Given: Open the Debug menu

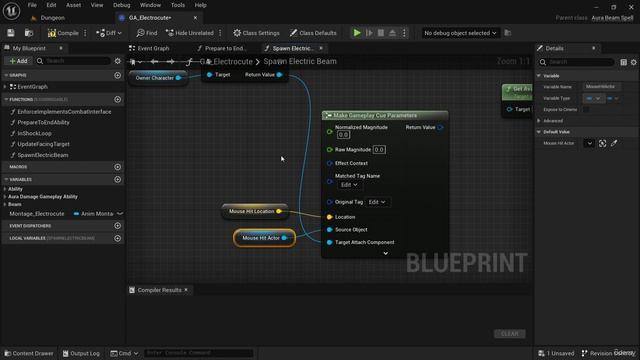Looking at the screenshot, I should pyautogui.click(x=122, y=5).
